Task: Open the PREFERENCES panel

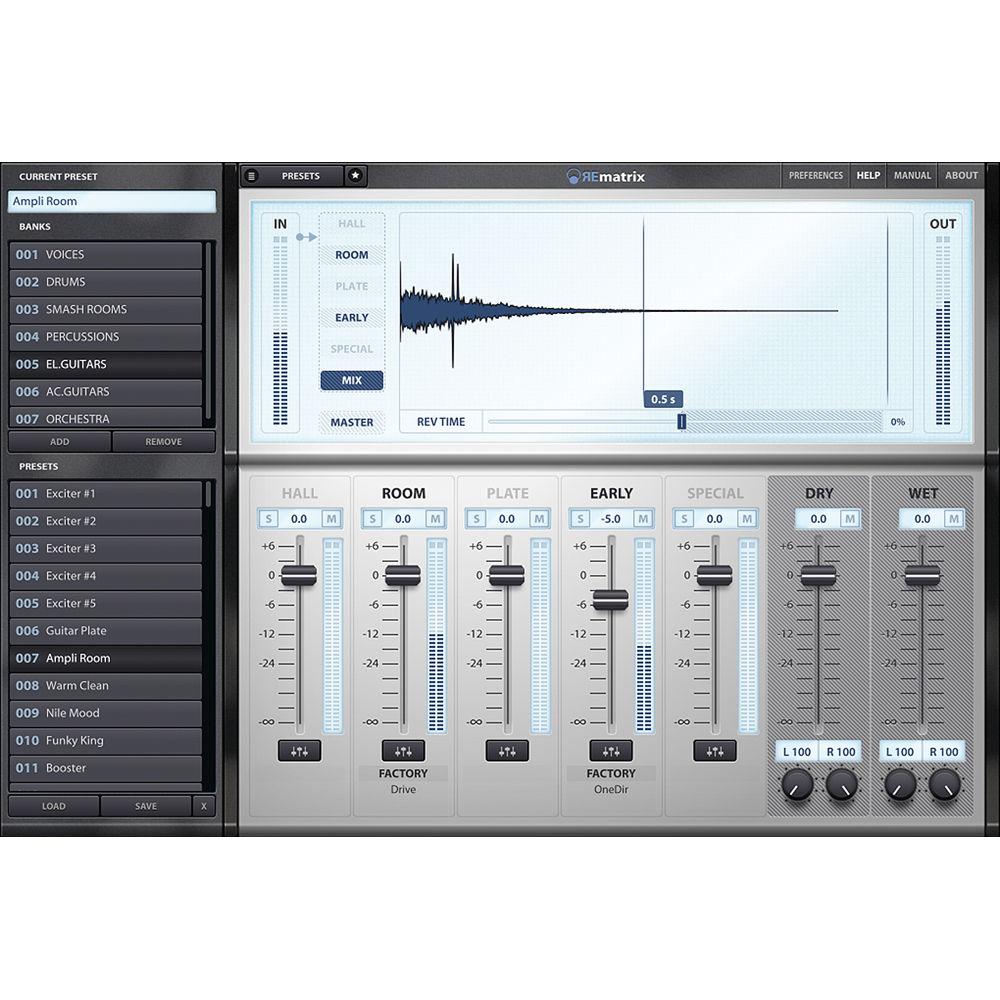Action: pos(815,175)
